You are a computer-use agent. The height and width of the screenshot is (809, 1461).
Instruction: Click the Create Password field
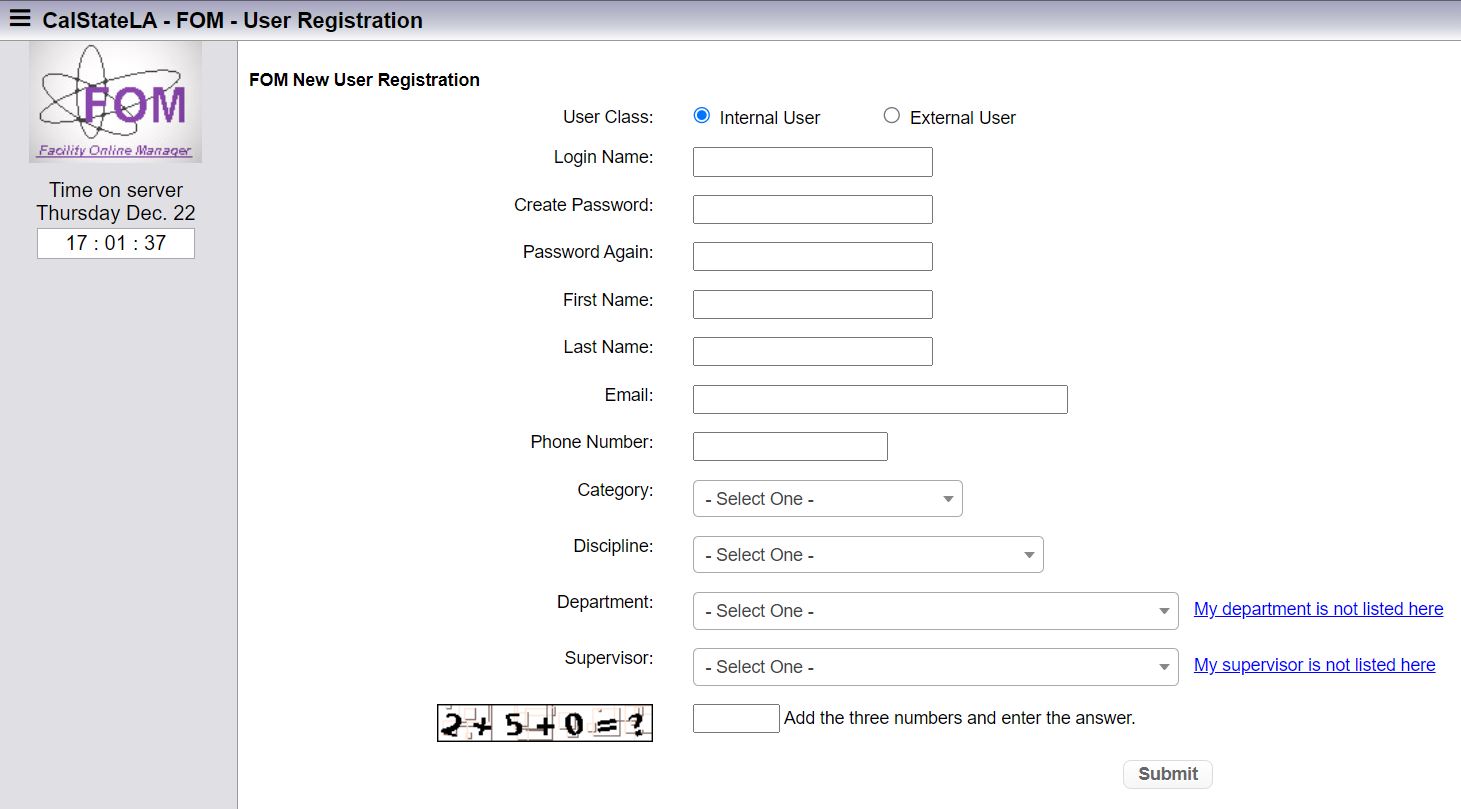coord(812,209)
